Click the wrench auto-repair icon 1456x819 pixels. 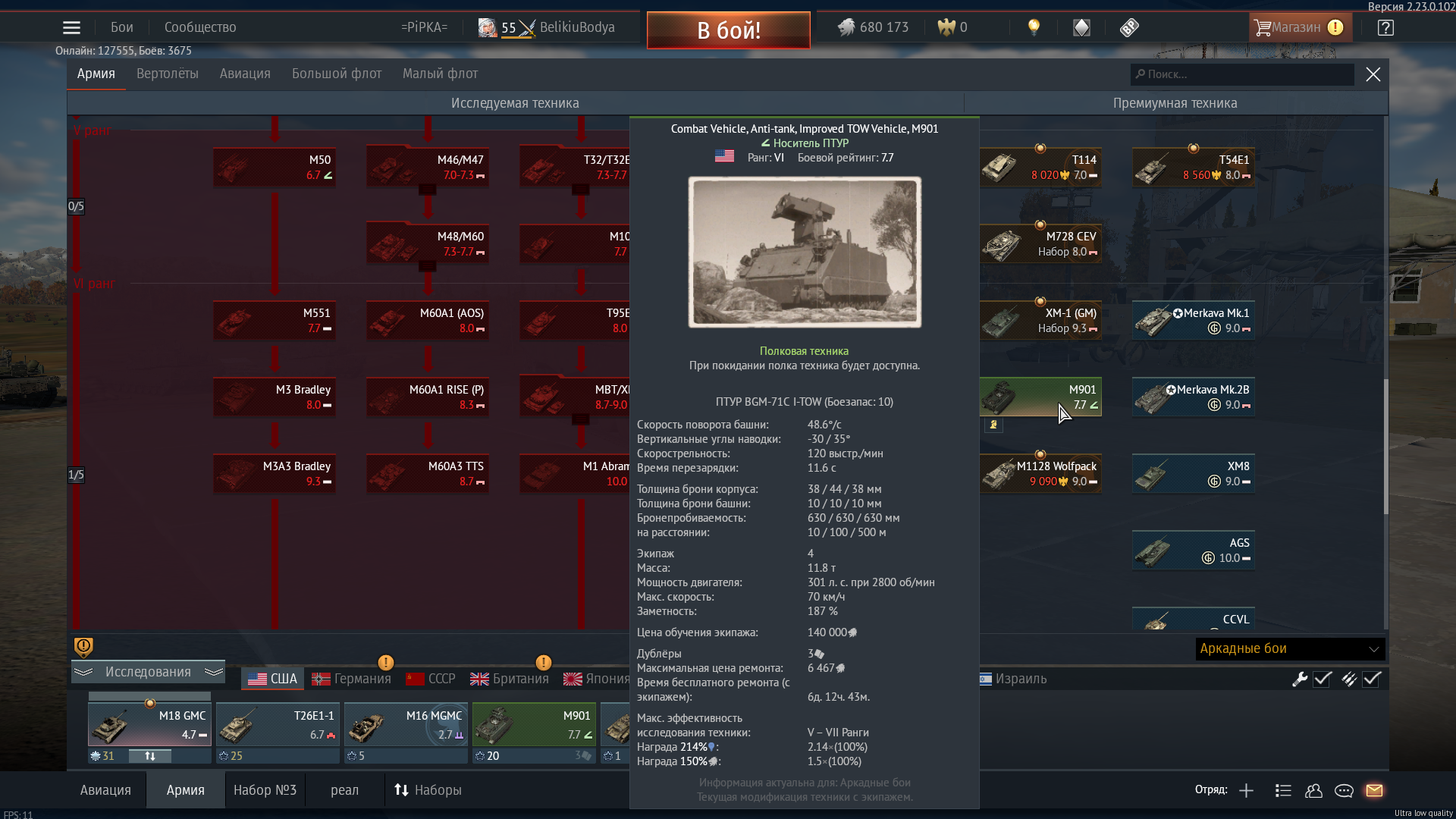tap(1300, 679)
